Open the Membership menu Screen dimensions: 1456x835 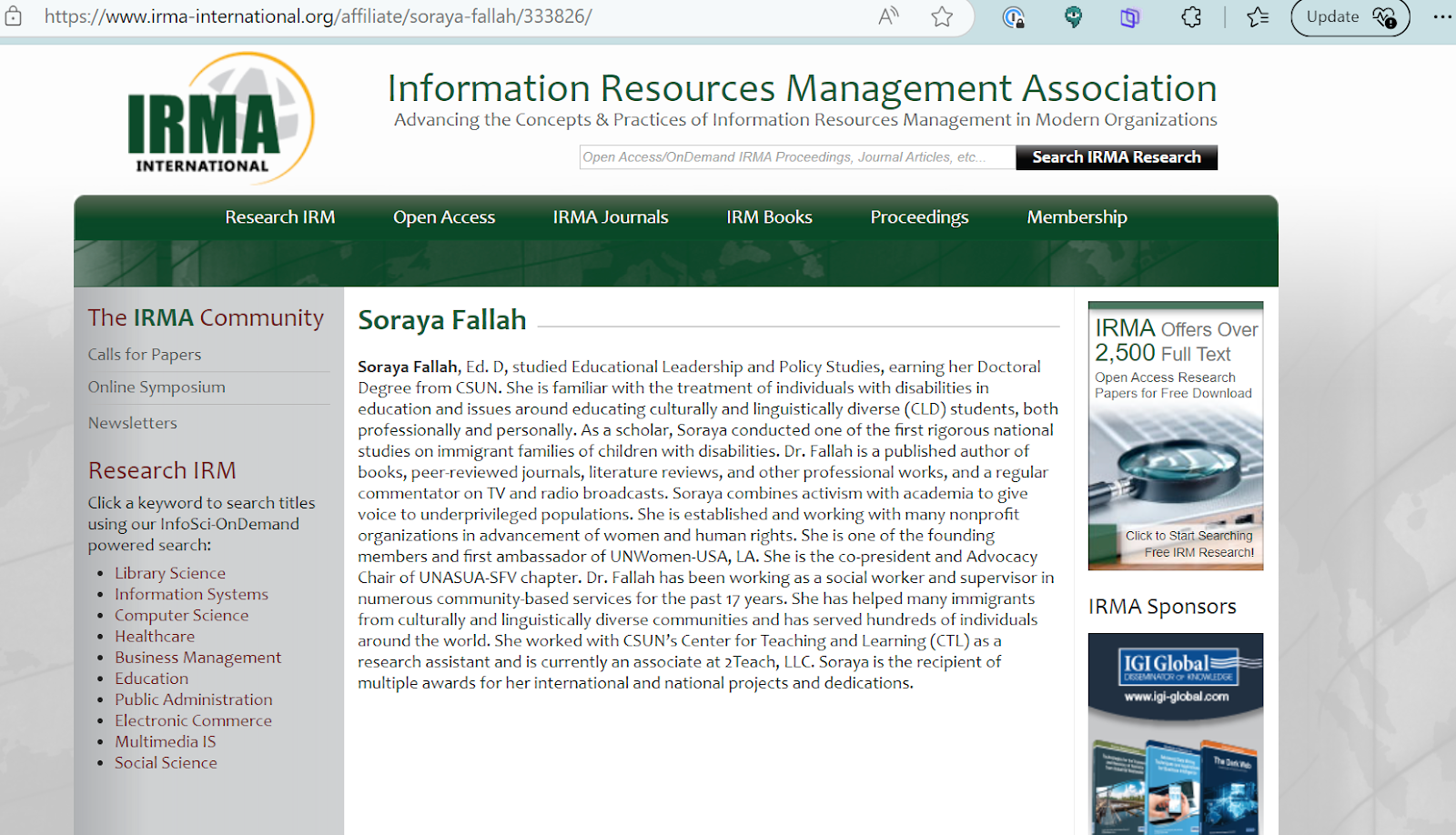[1077, 217]
